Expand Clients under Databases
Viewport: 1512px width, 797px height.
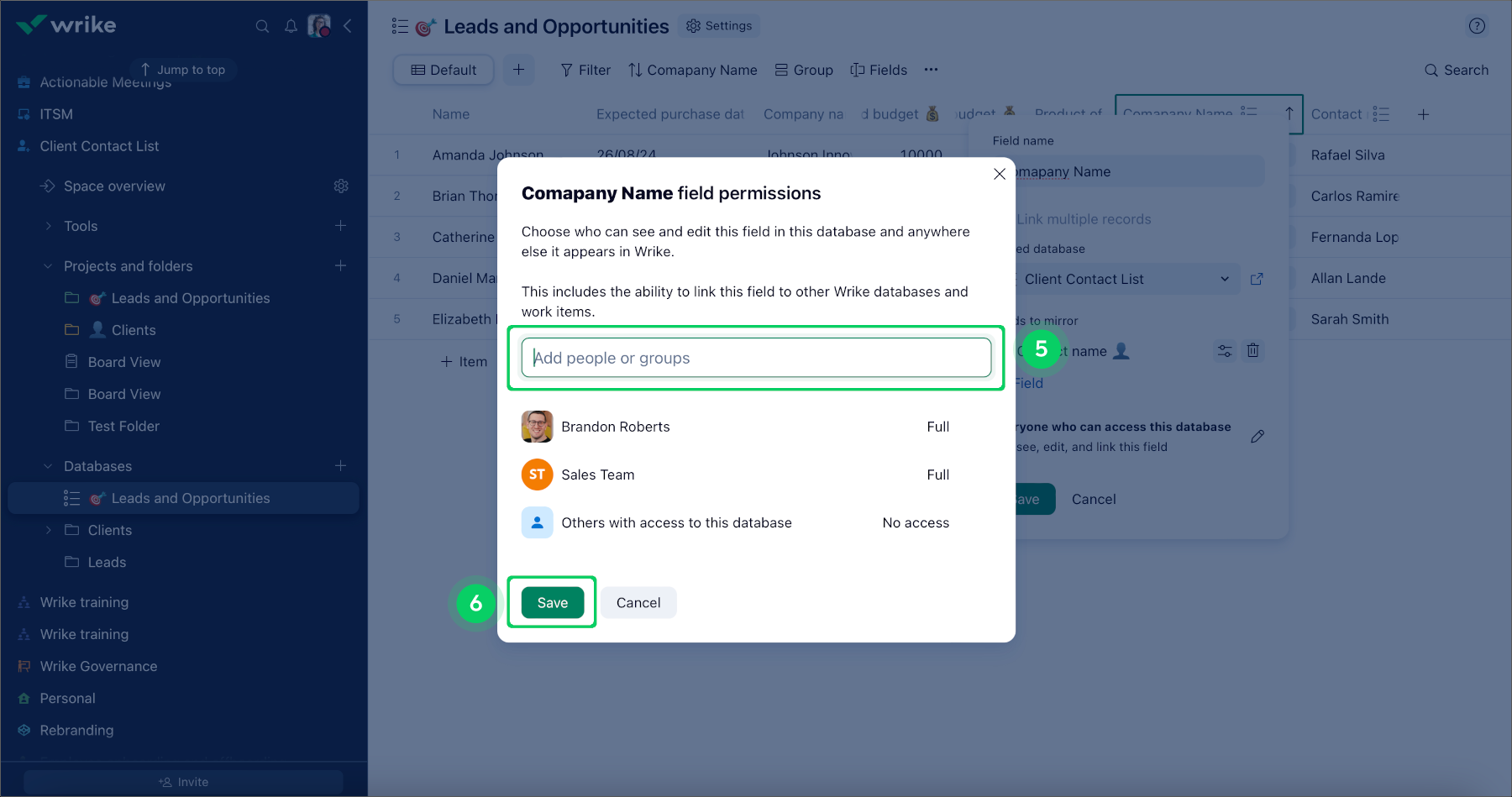point(48,530)
